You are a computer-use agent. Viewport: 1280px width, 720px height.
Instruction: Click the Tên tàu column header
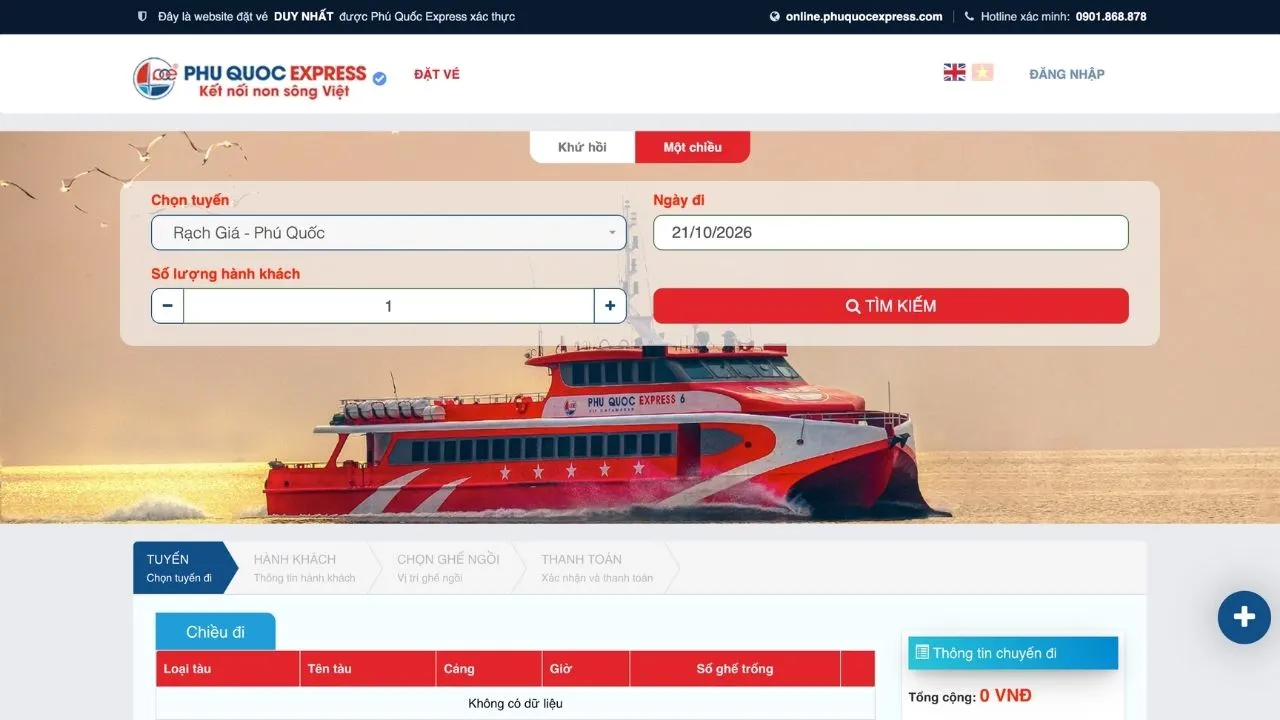[368, 669]
